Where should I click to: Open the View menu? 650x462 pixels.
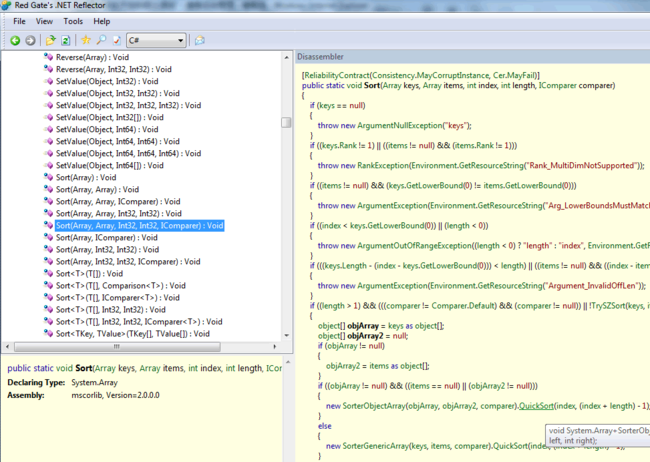pos(44,21)
